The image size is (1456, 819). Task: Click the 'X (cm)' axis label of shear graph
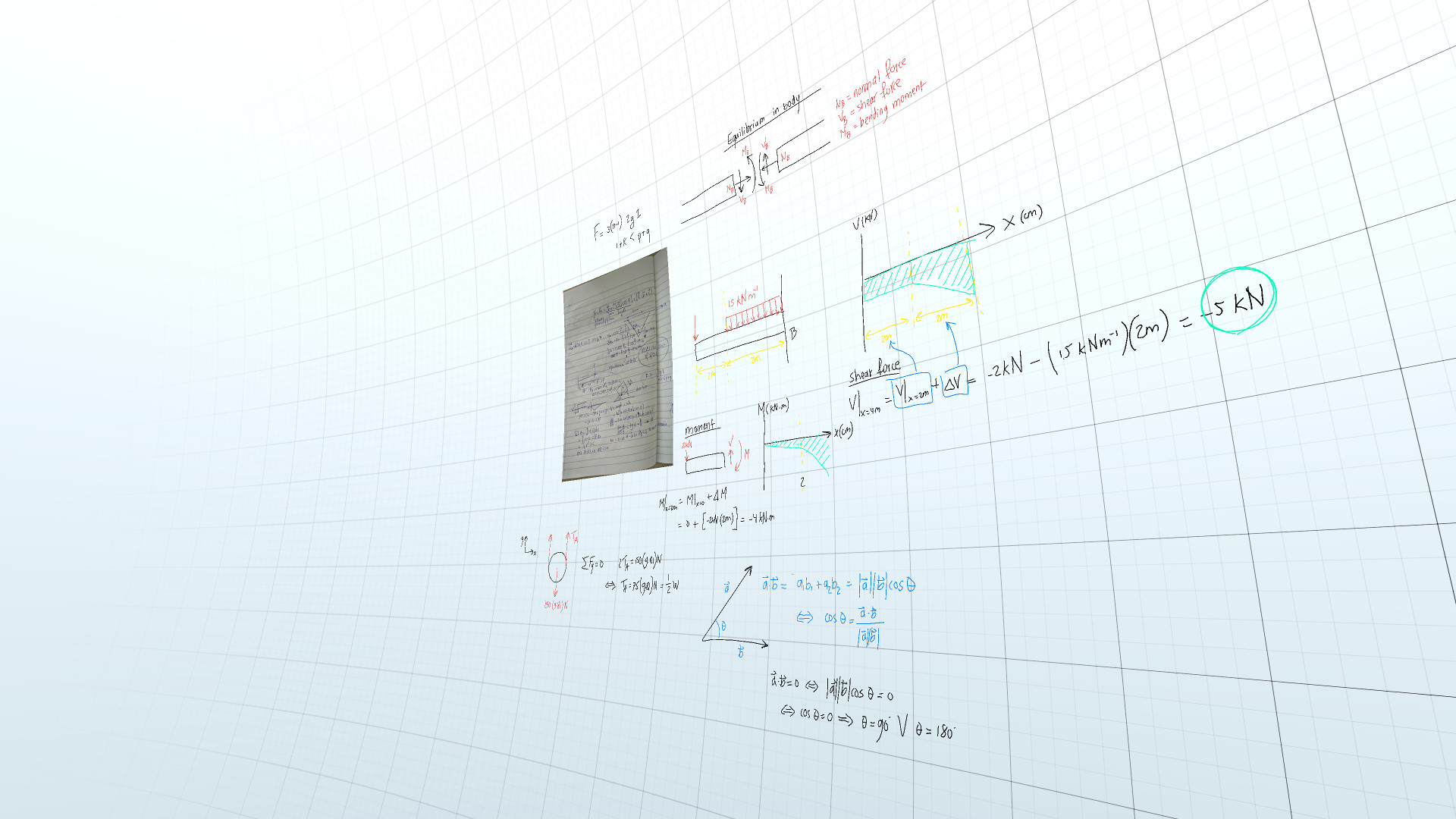point(1022,218)
